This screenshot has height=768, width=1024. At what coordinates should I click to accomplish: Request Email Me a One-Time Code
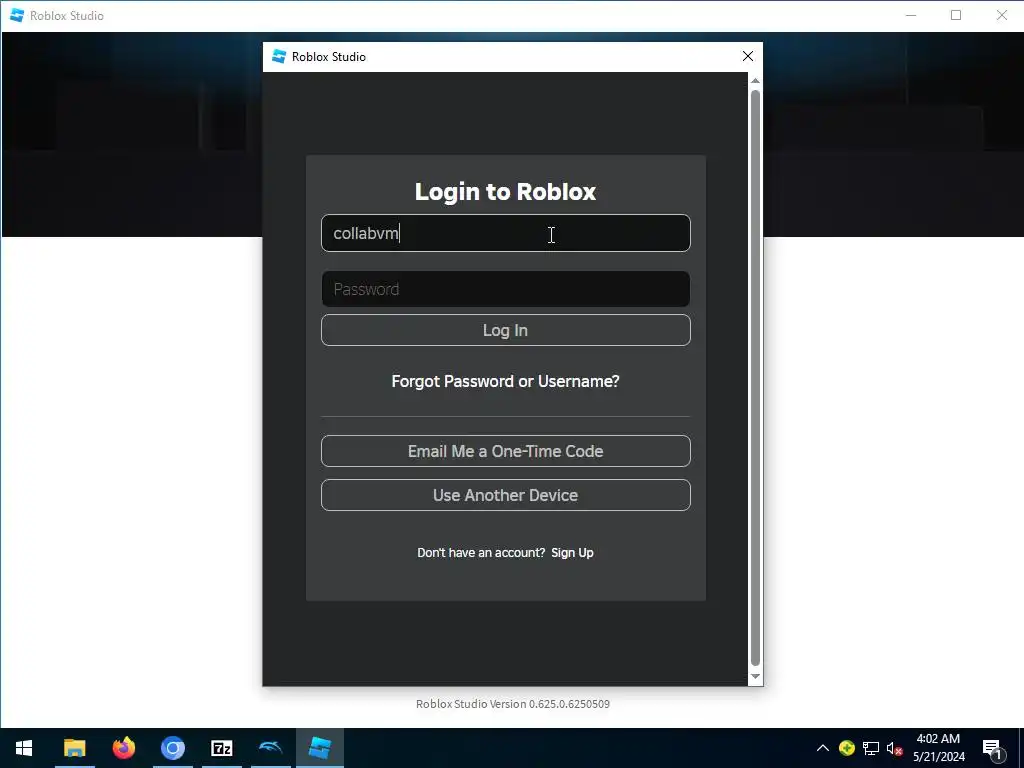pyautogui.click(x=505, y=451)
